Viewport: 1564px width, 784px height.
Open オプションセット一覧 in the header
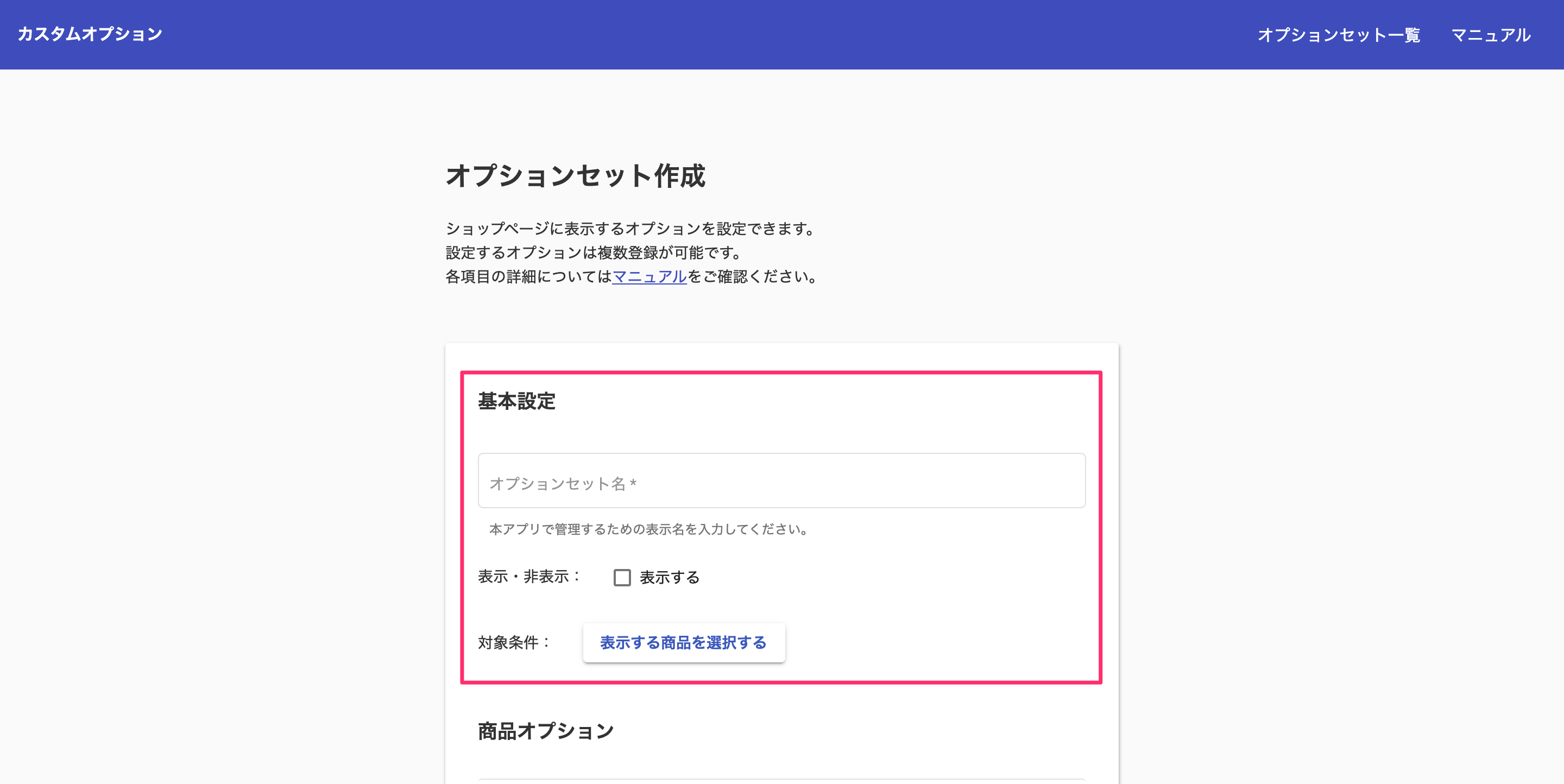coord(1338,35)
